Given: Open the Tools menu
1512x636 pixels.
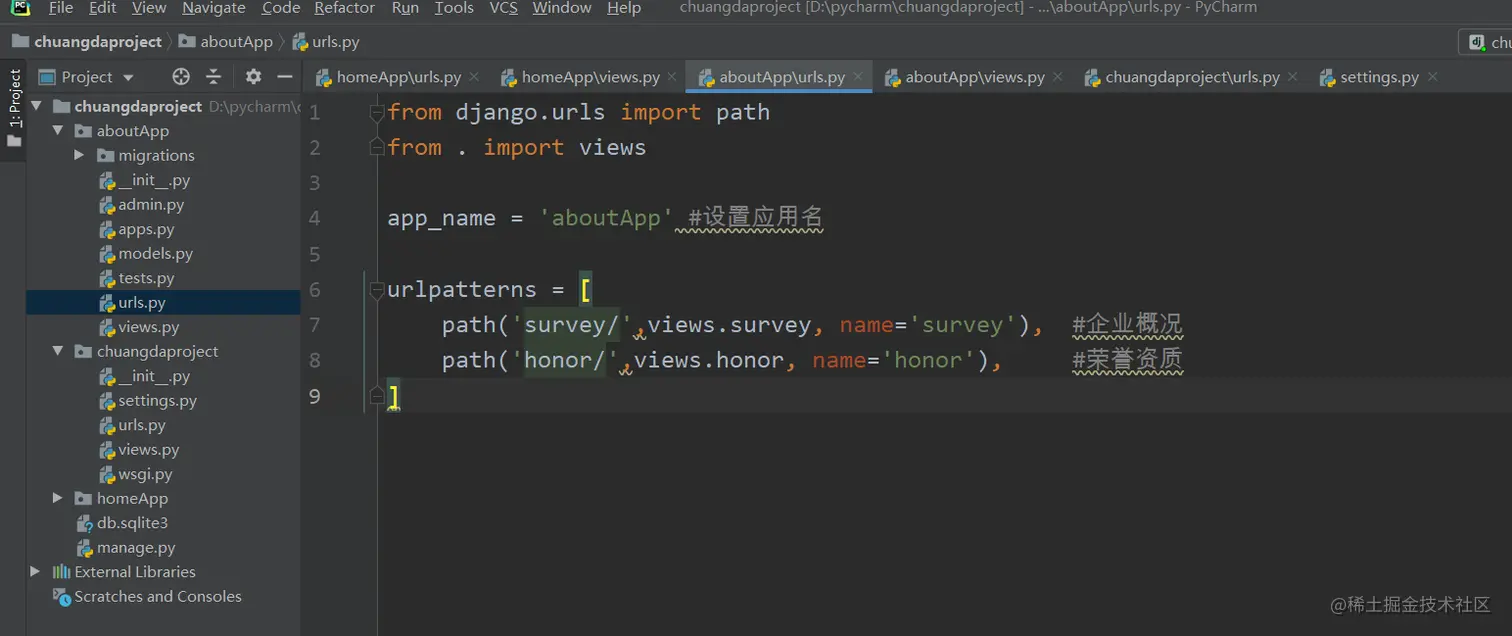Looking at the screenshot, I should click(x=454, y=8).
